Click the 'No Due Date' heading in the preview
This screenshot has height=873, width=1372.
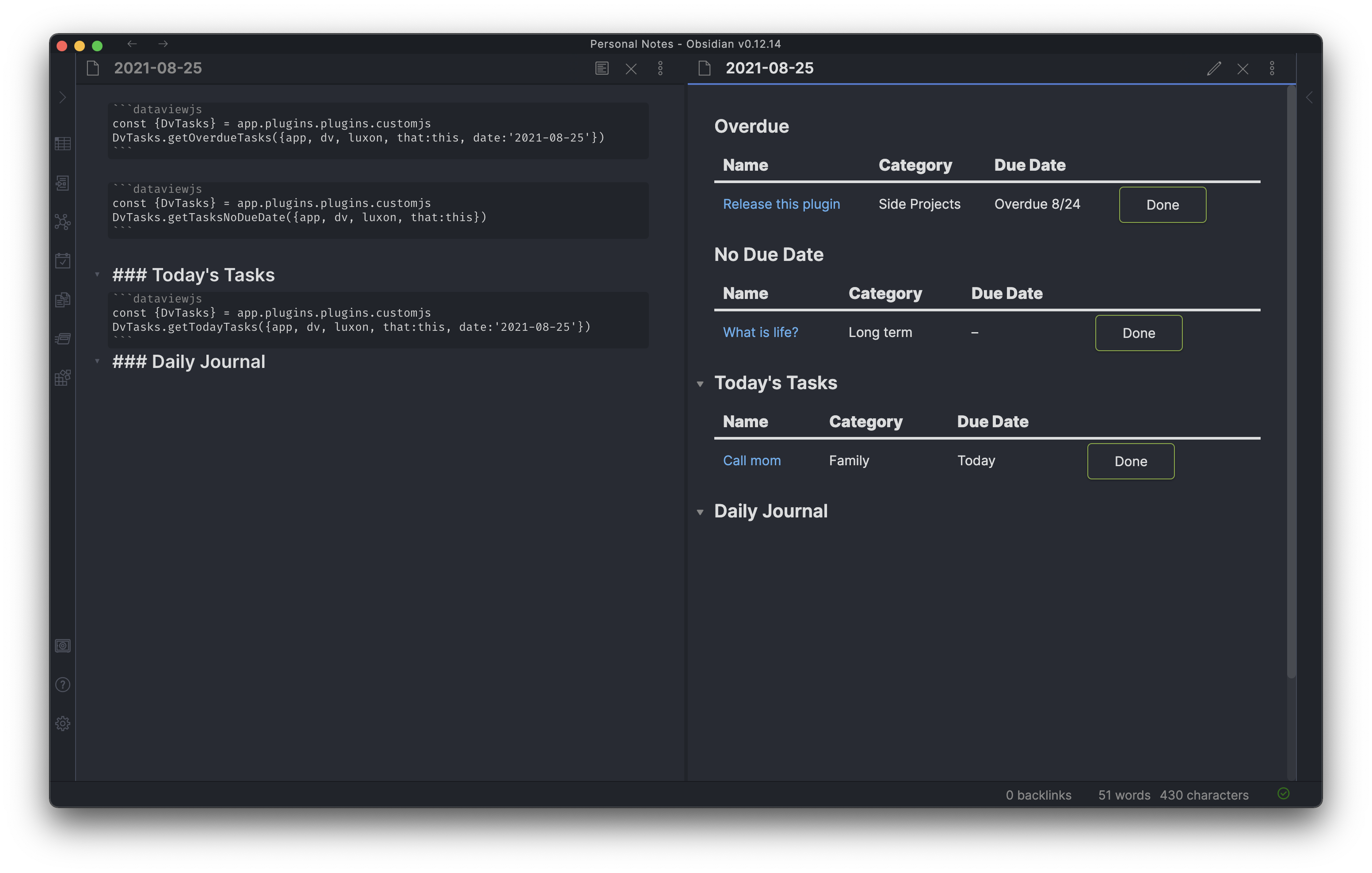[769, 254]
